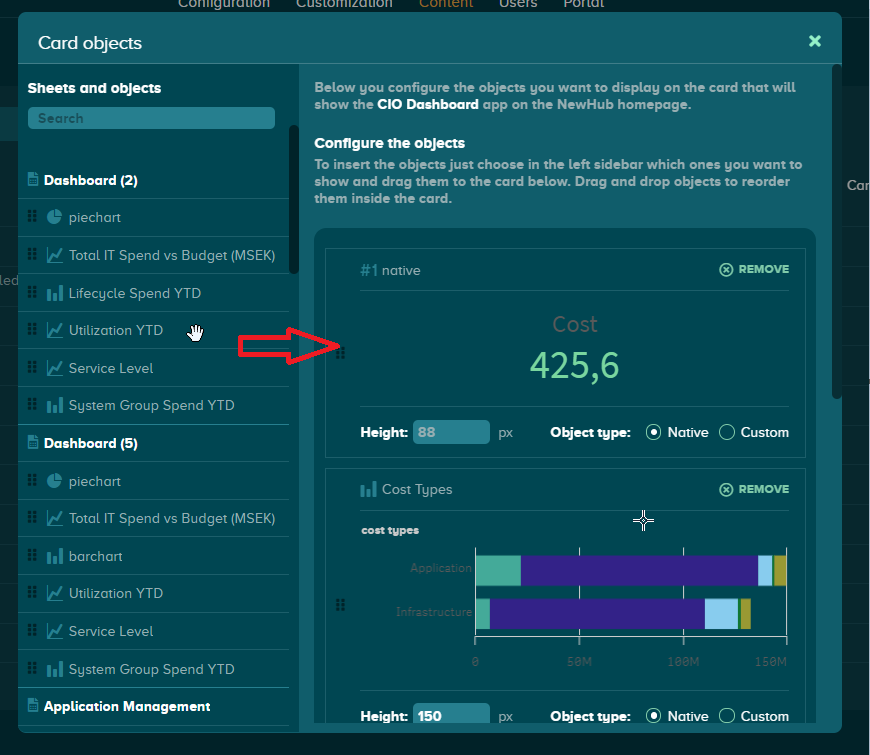Open the Users tab

(x=518, y=4)
